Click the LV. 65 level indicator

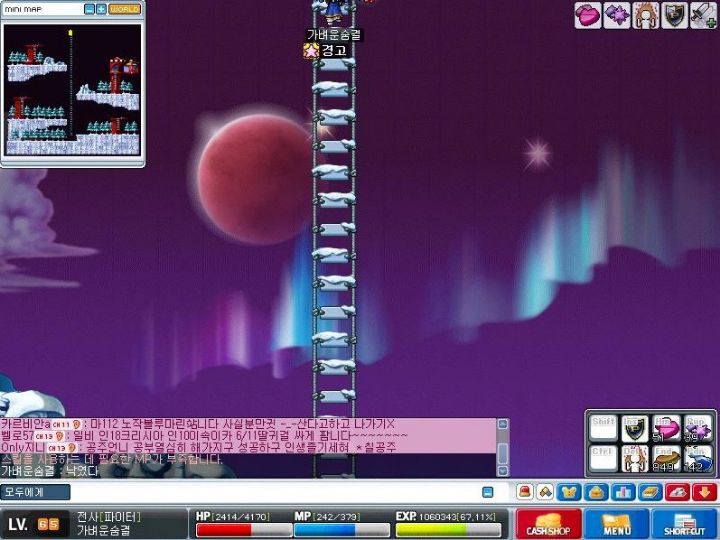pos(34,524)
